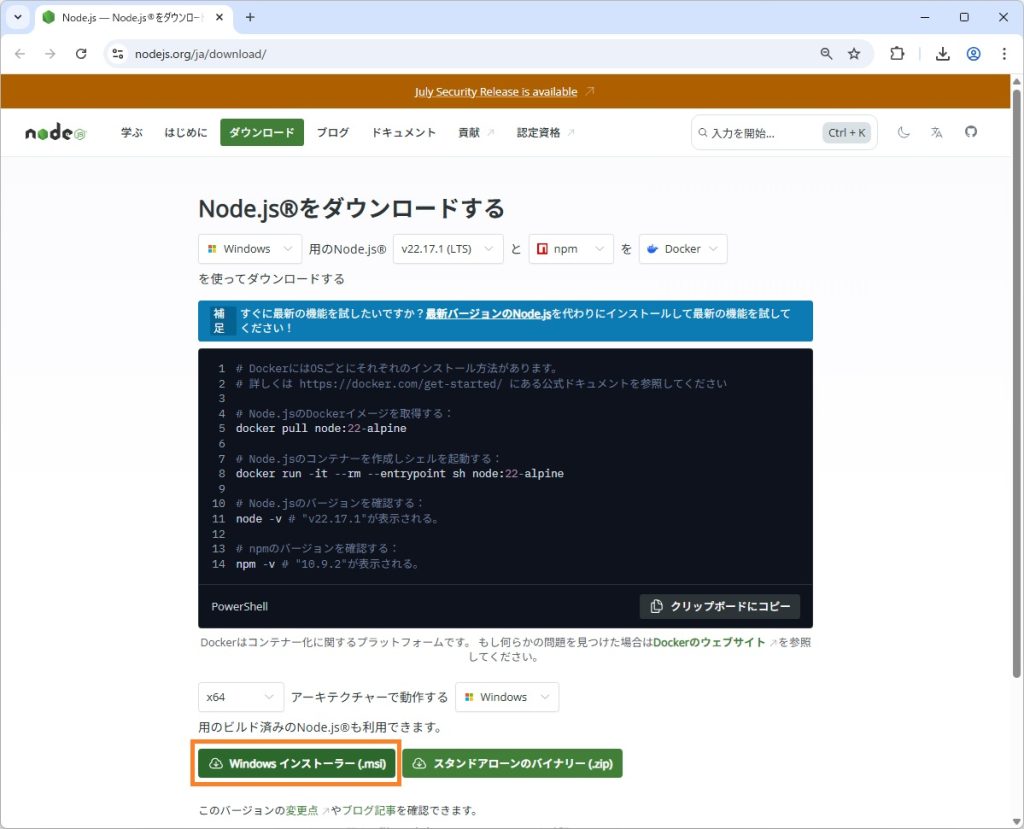Click code line starting 'npm -v'
Viewport: 1024px width, 829px height.
[x=328, y=564]
